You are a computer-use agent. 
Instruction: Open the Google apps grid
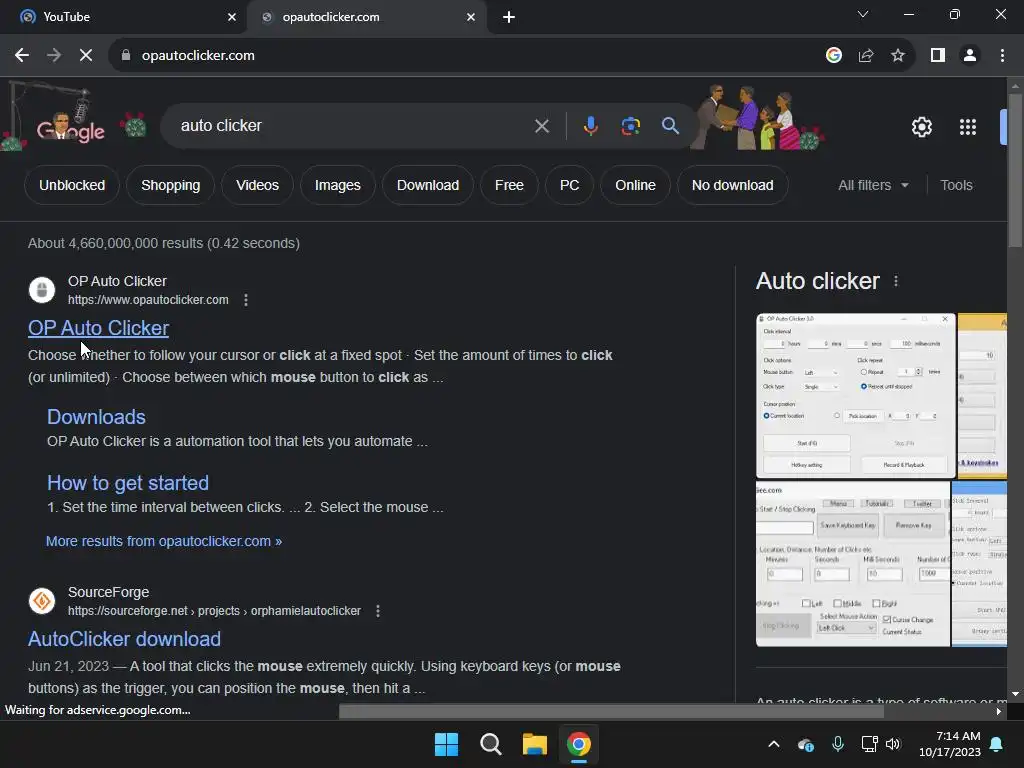coord(967,127)
